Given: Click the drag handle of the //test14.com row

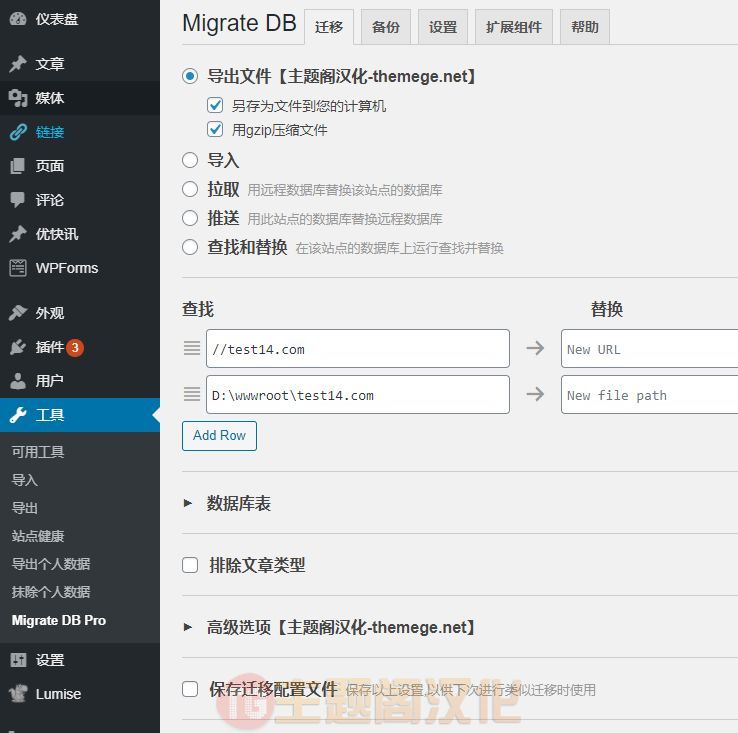Looking at the screenshot, I should [x=192, y=348].
